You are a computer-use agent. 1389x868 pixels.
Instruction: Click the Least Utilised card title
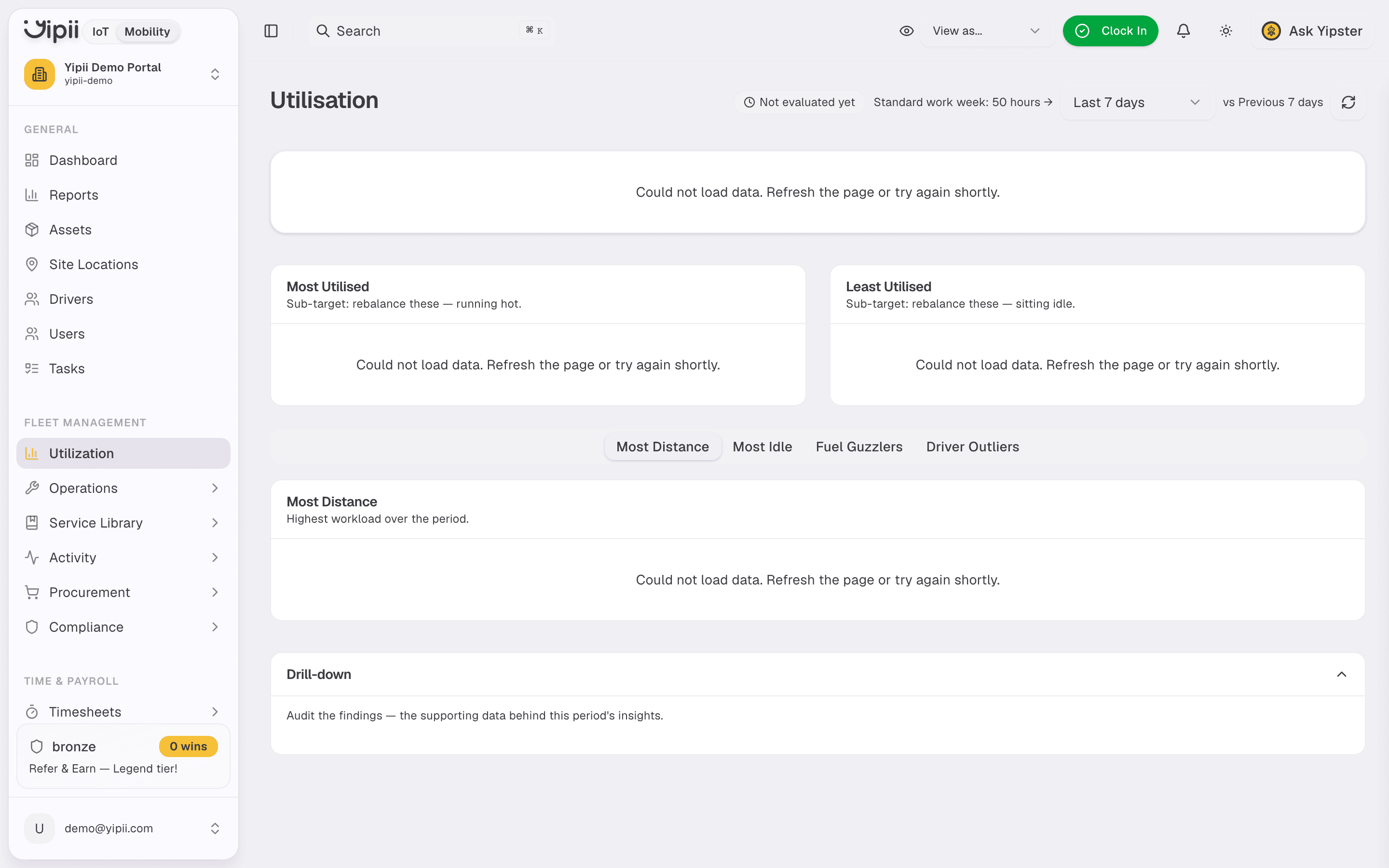tap(888, 286)
